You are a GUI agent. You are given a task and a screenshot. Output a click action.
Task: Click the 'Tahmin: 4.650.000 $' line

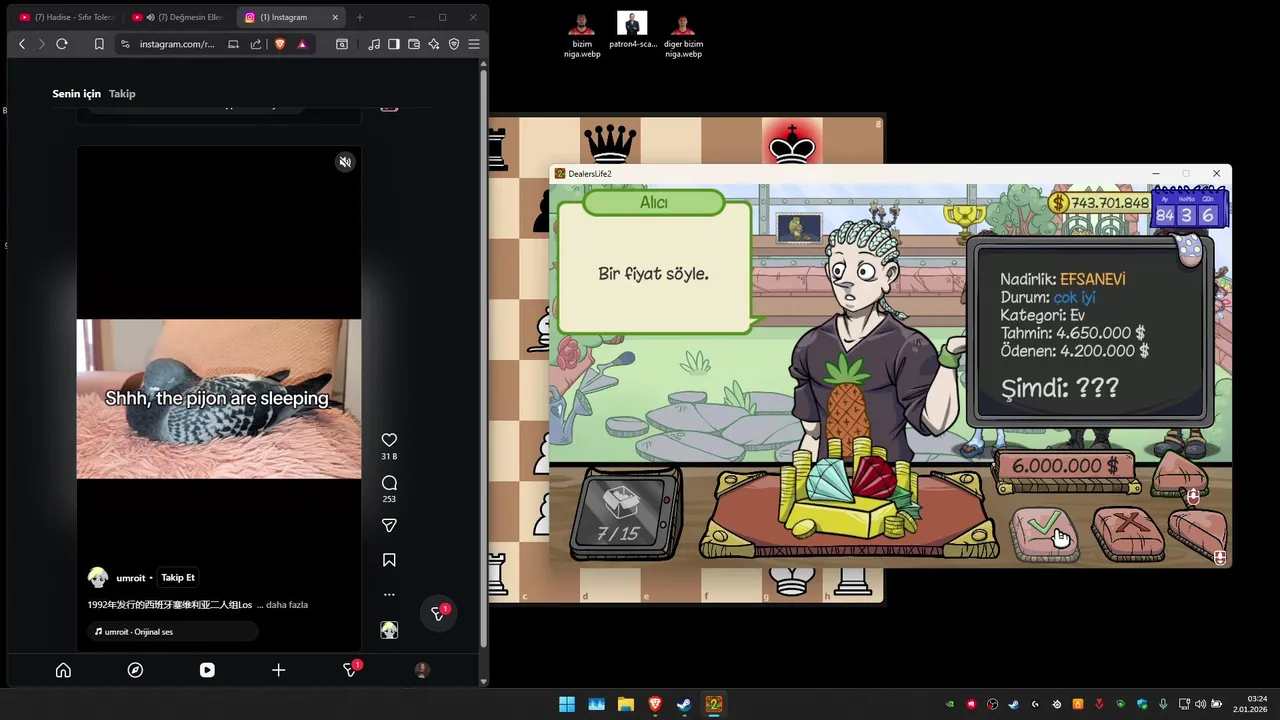1072,333
